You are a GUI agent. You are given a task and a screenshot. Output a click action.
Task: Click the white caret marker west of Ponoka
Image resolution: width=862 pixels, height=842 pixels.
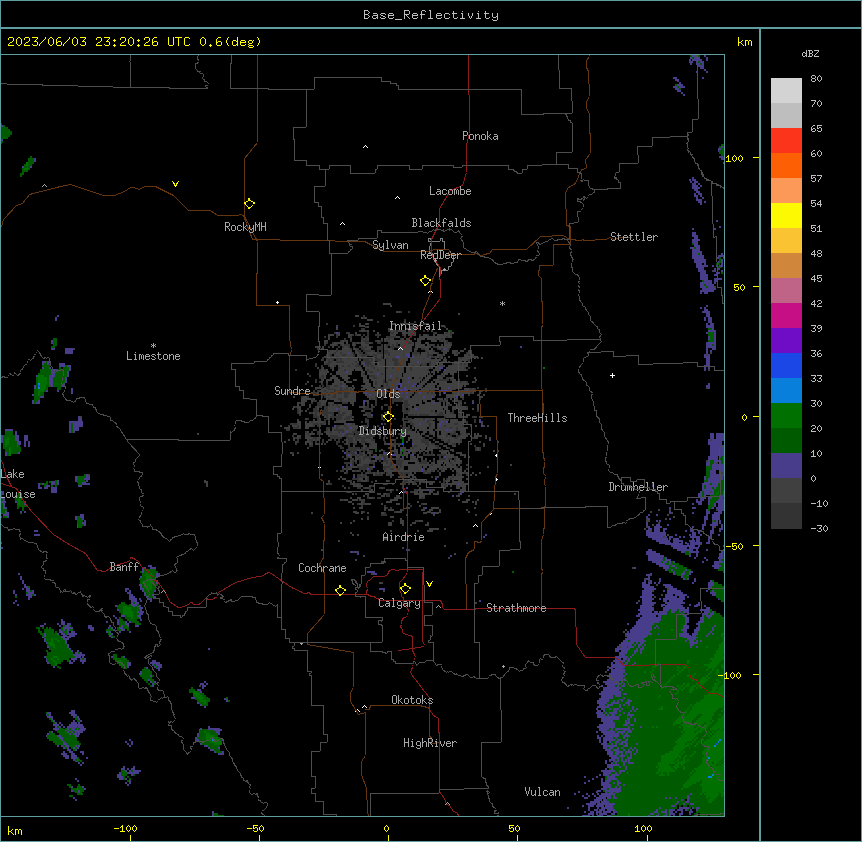366,147
